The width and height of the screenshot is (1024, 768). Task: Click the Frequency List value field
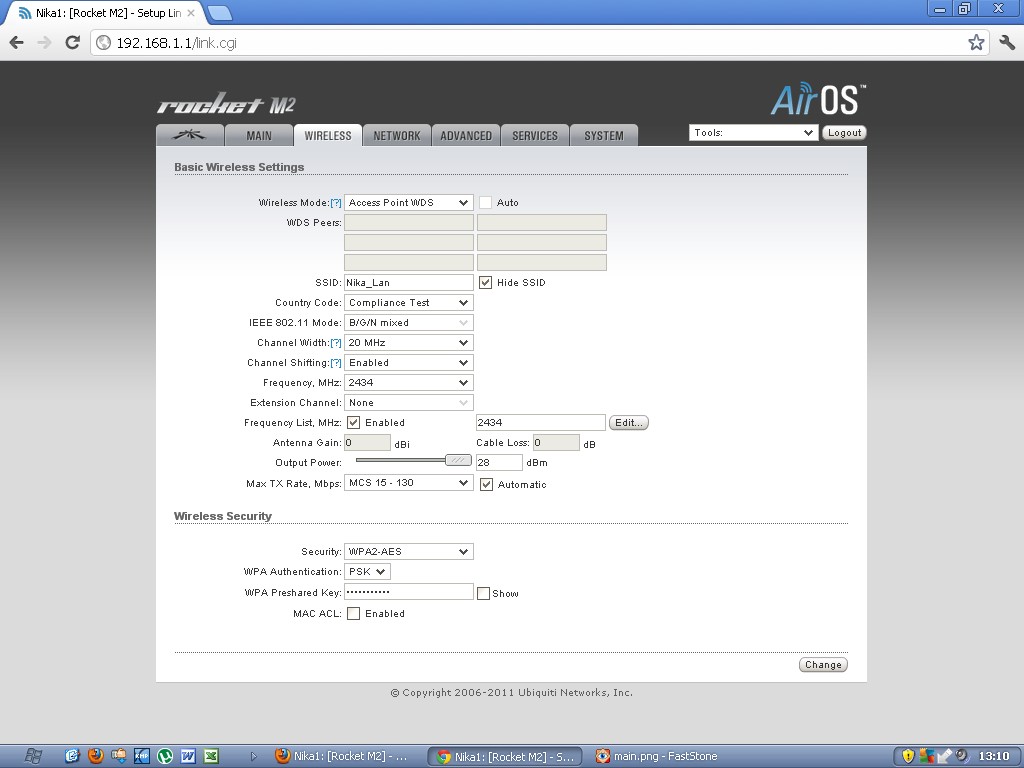click(541, 423)
